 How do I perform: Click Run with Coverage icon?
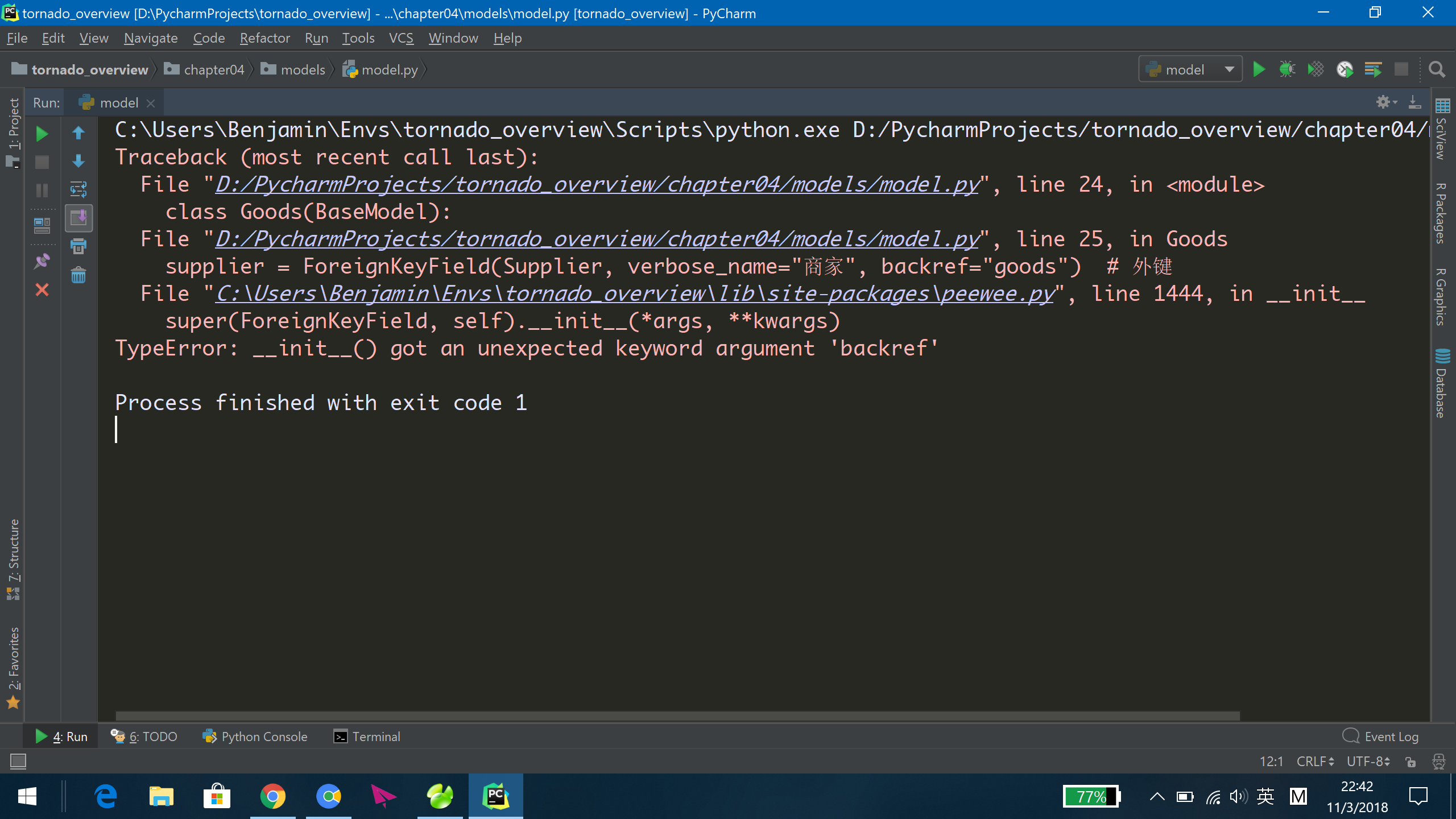[x=1316, y=69]
